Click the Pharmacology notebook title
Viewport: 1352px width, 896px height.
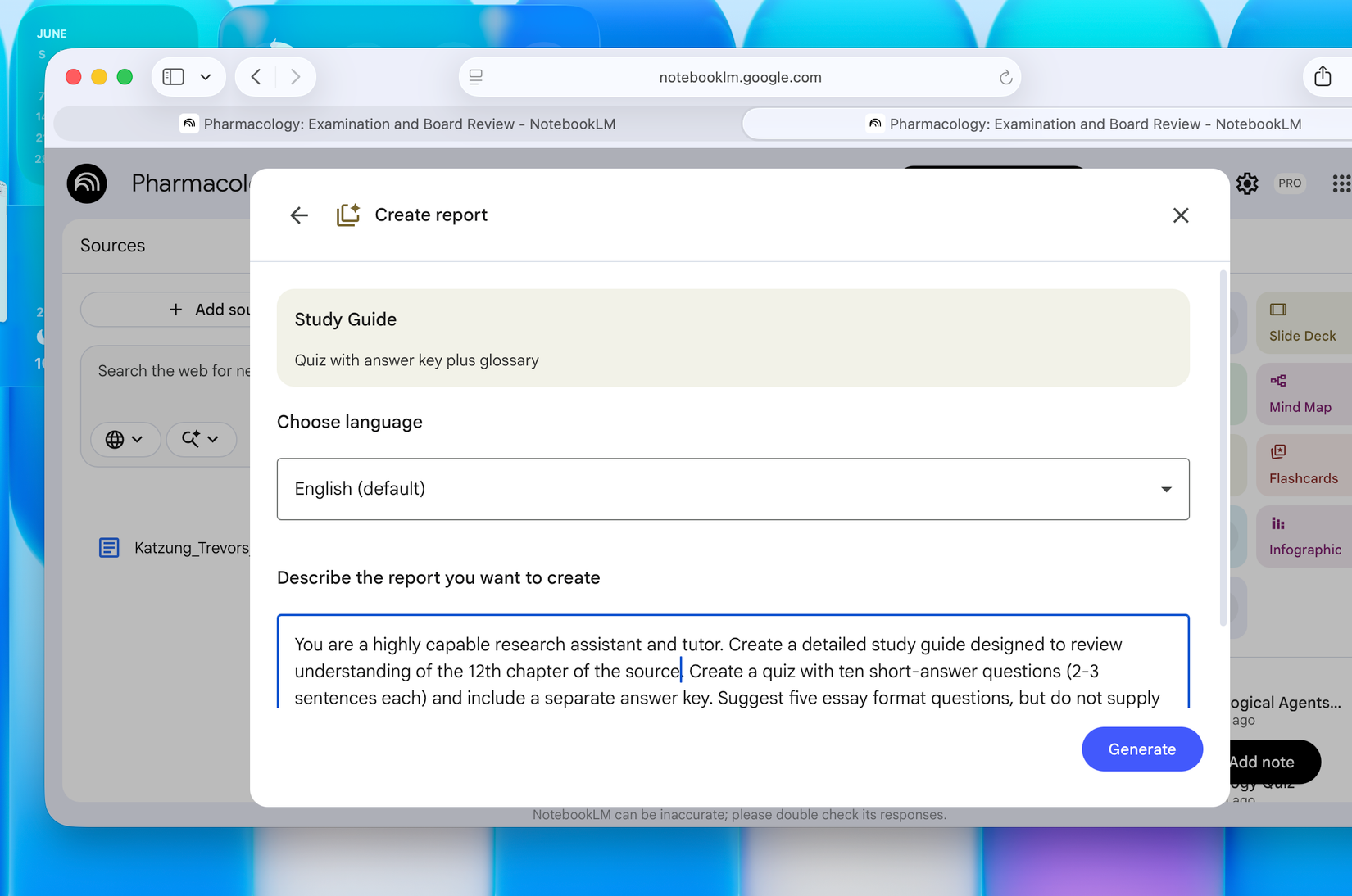(x=191, y=183)
